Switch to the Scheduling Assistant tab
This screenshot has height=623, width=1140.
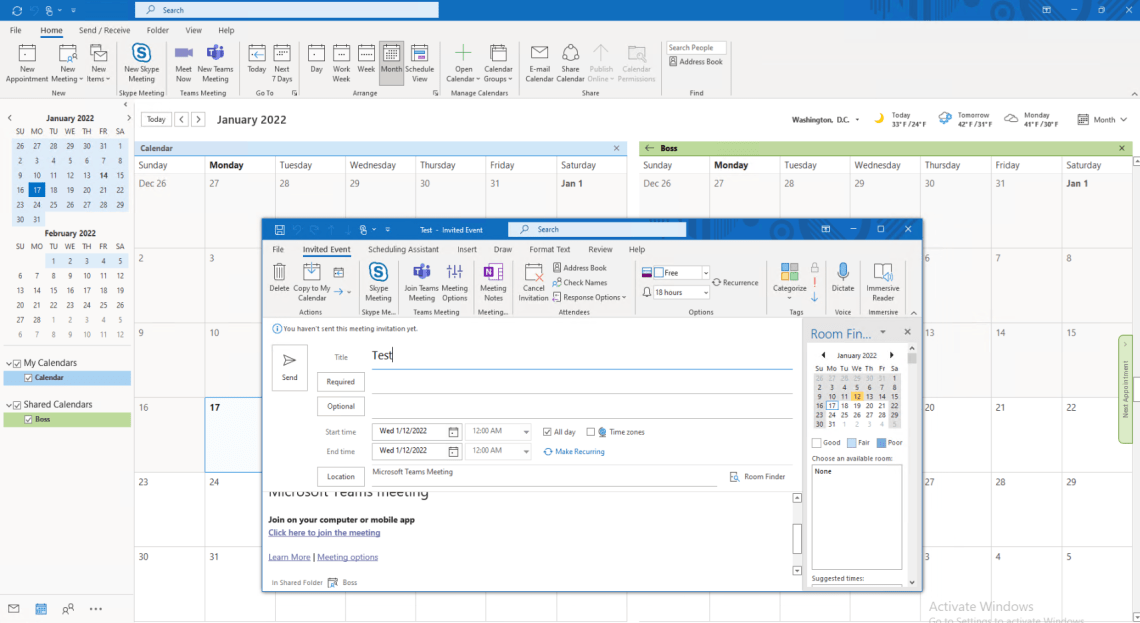tap(403, 249)
